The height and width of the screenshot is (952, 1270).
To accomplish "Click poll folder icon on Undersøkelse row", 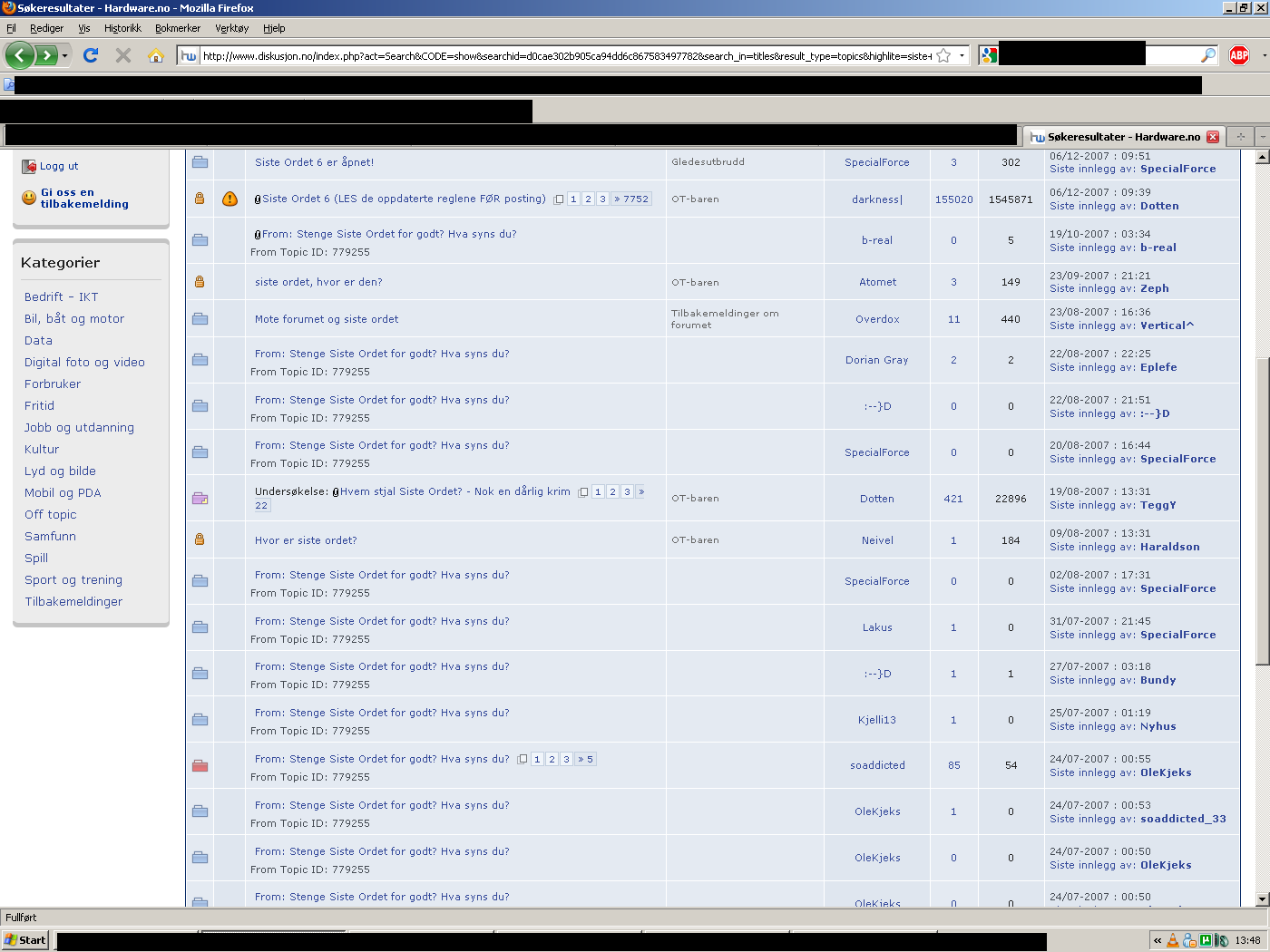I will pos(200,499).
